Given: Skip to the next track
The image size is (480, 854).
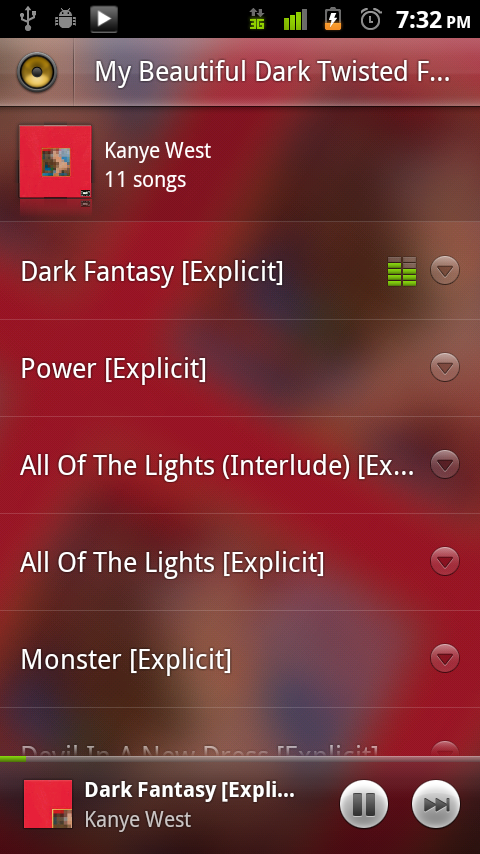Looking at the screenshot, I should [x=436, y=804].
